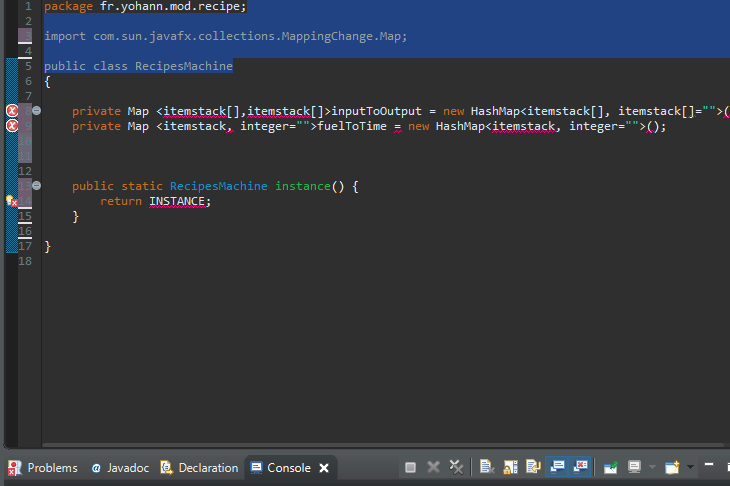This screenshot has width=730, height=486.
Task: Toggle Word Wrap in the console toolbar
Action: (533, 467)
